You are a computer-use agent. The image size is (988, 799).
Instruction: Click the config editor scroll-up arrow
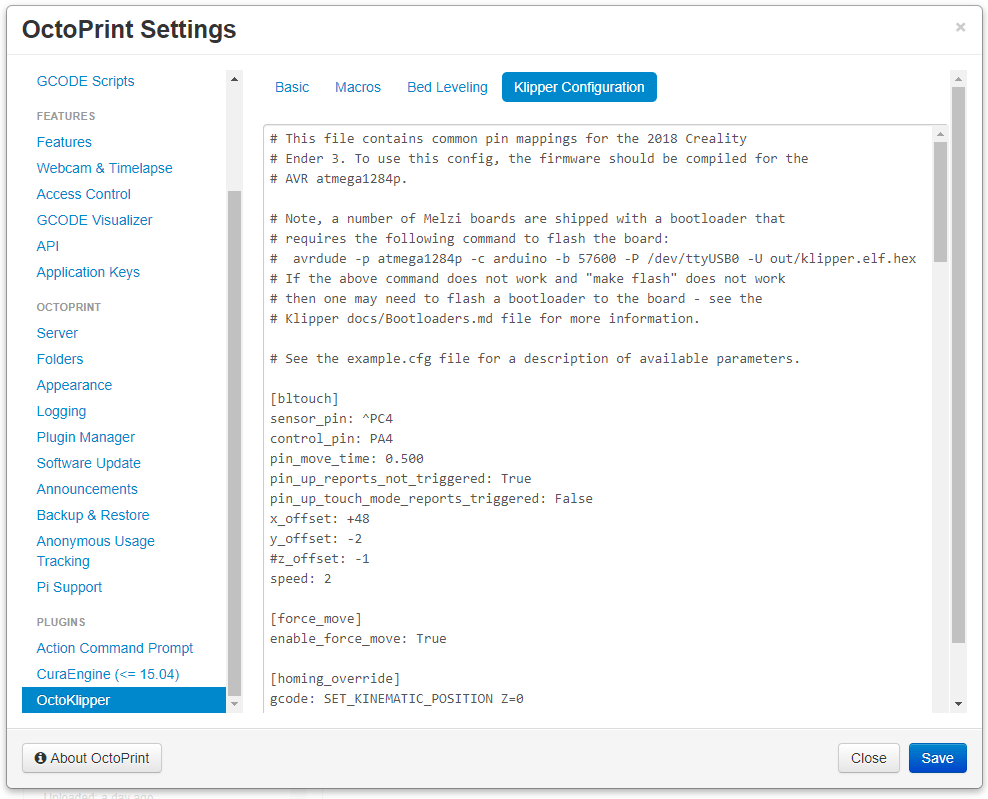[x=940, y=134]
